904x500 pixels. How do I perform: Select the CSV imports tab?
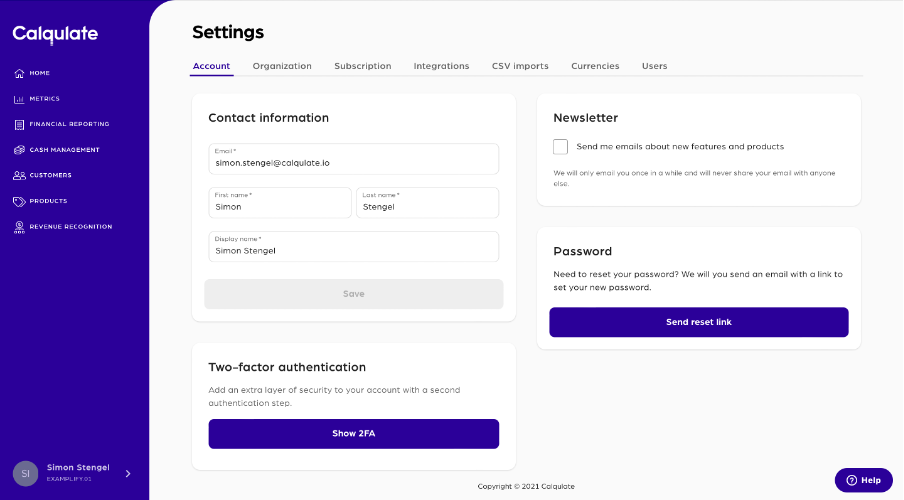coord(520,66)
